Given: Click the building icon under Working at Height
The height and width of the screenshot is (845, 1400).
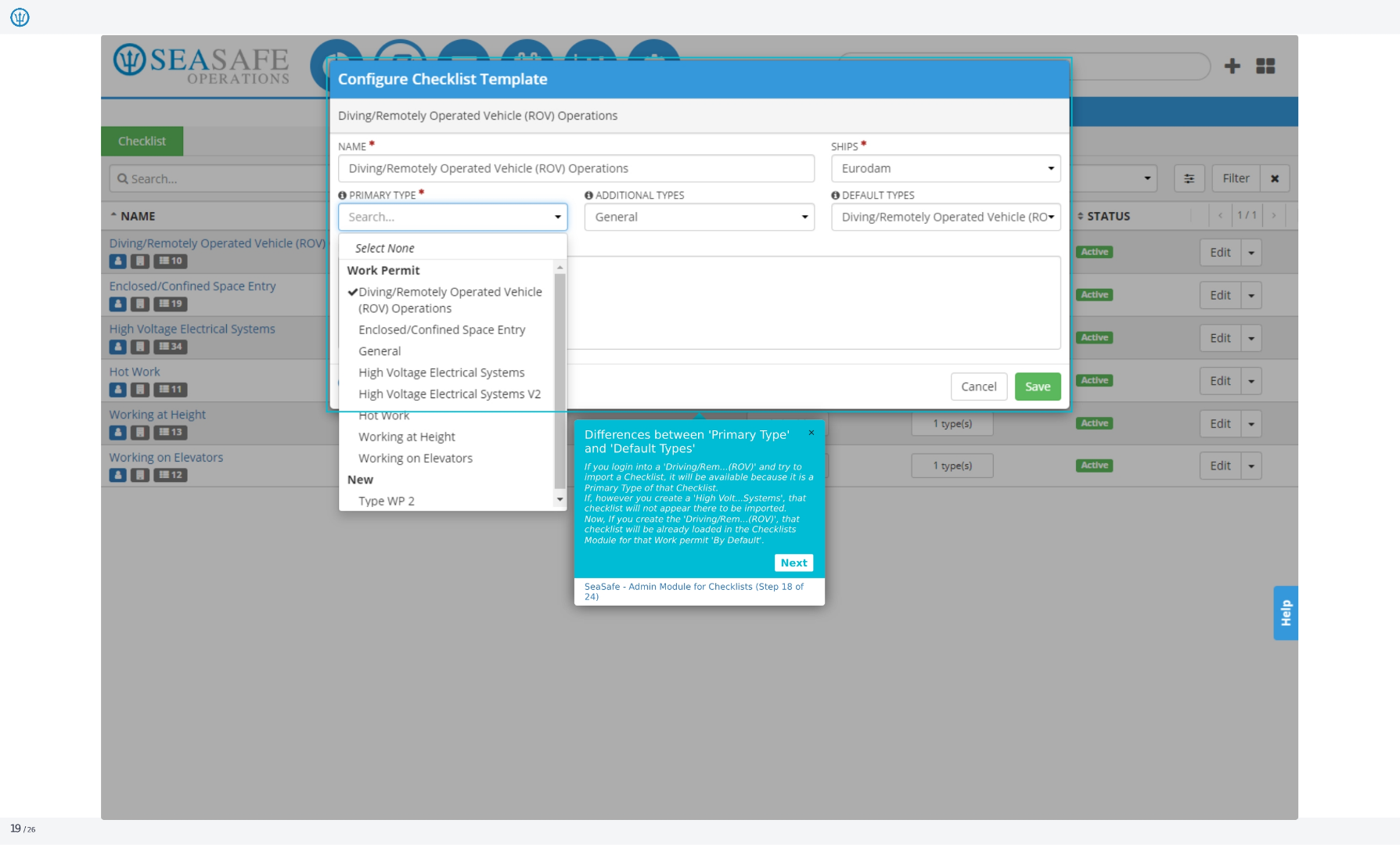Looking at the screenshot, I should click(x=139, y=433).
